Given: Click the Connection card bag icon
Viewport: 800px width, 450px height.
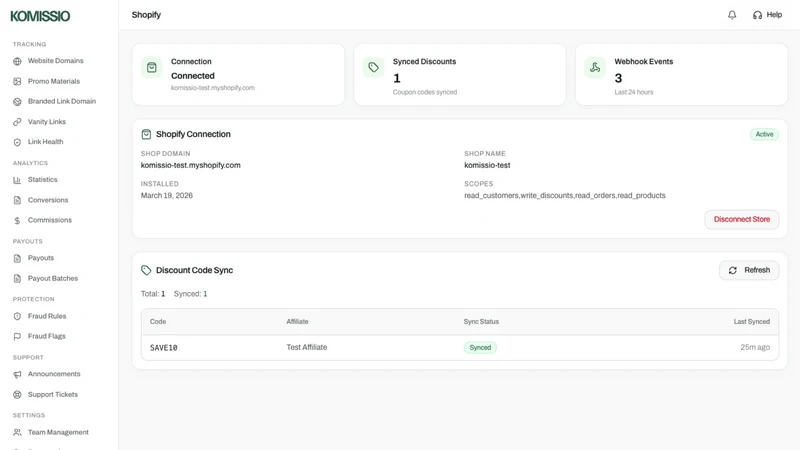Looking at the screenshot, I should click(x=152, y=67).
